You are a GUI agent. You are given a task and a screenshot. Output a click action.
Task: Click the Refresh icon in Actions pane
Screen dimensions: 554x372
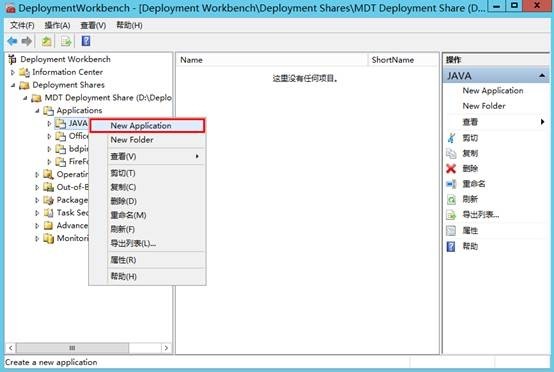pyautogui.click(x=451, y=200)
